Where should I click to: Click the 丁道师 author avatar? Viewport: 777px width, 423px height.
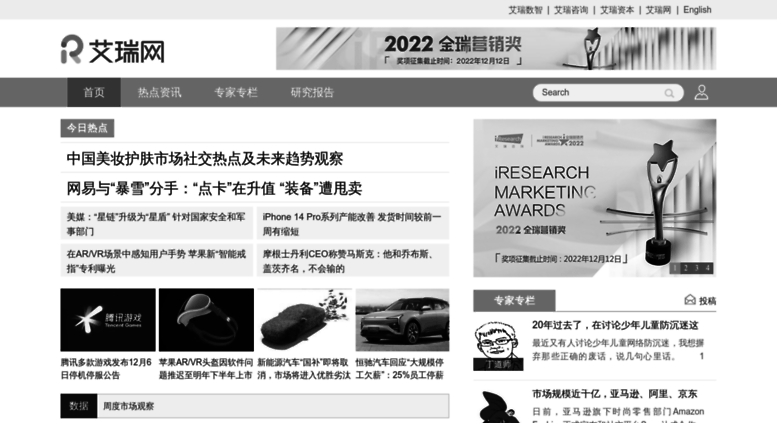[x=499, y=346]
